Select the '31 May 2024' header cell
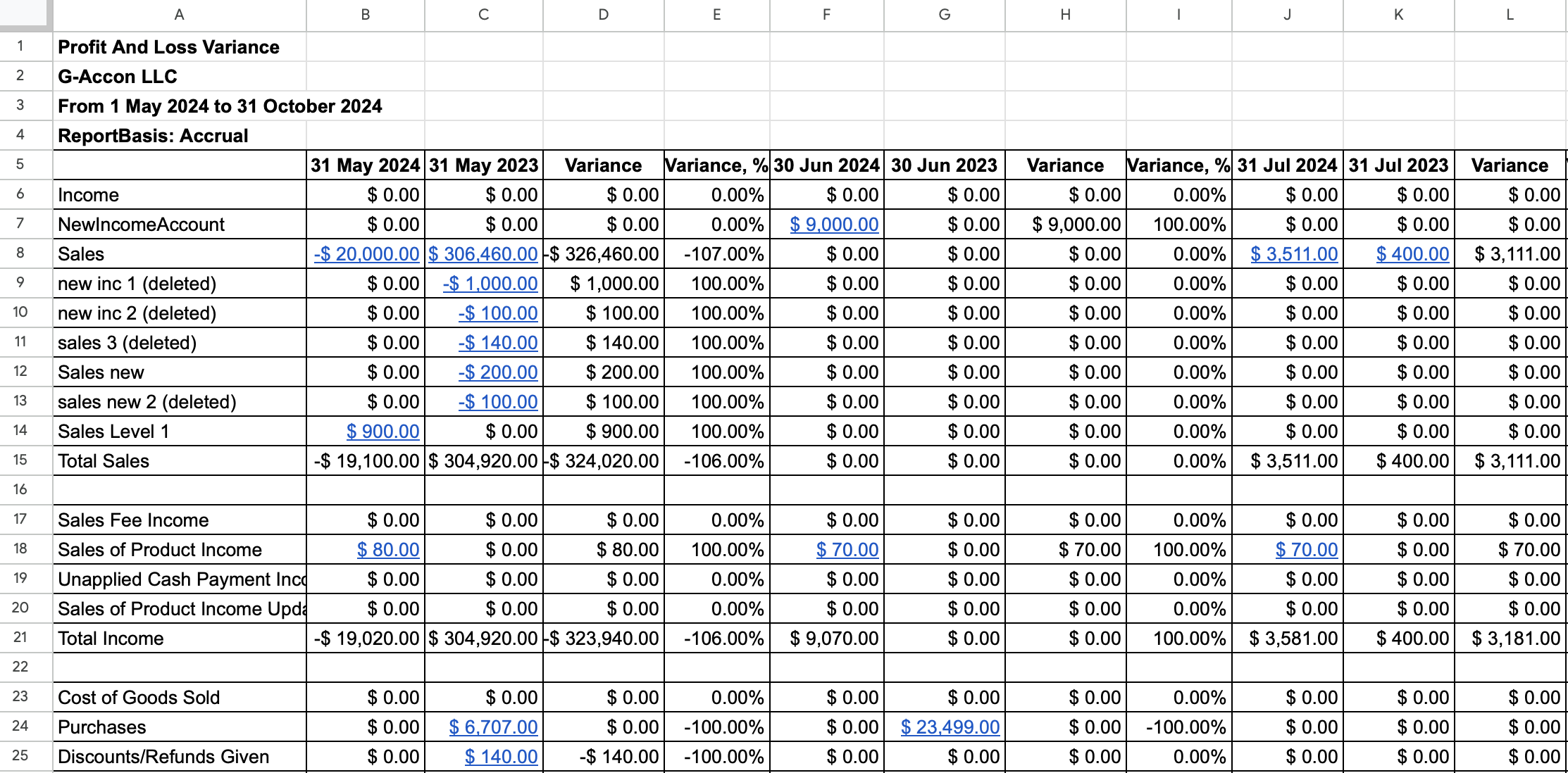The height and width of the screenshot is (773, 1568). [x=366, y=165]
